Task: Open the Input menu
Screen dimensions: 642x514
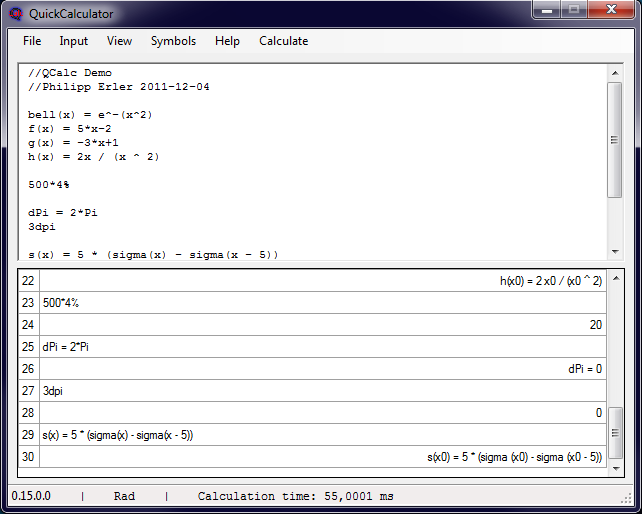Action: coord(74,41)
